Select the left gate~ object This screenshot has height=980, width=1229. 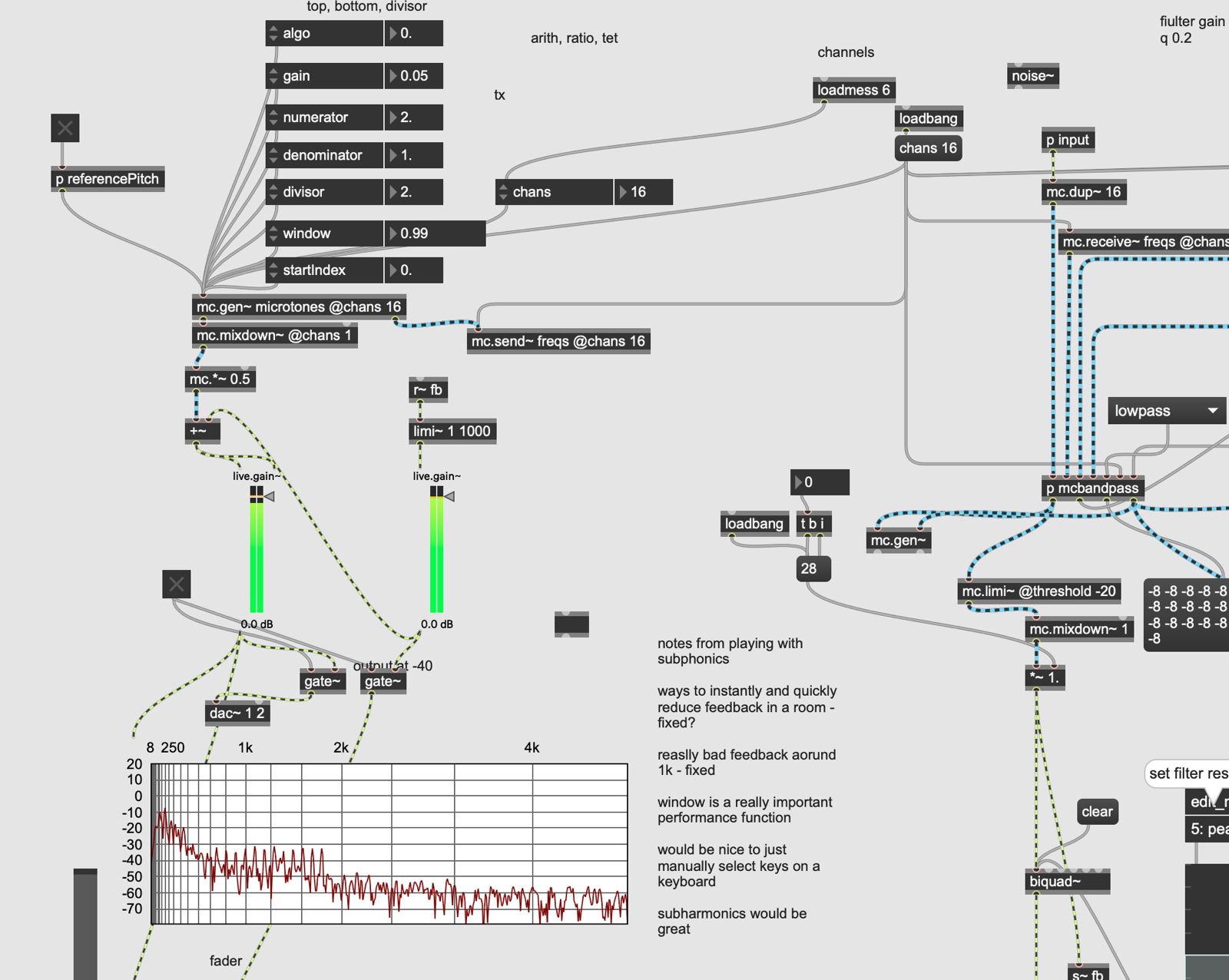pyautogui.click(x=323, y=681)
